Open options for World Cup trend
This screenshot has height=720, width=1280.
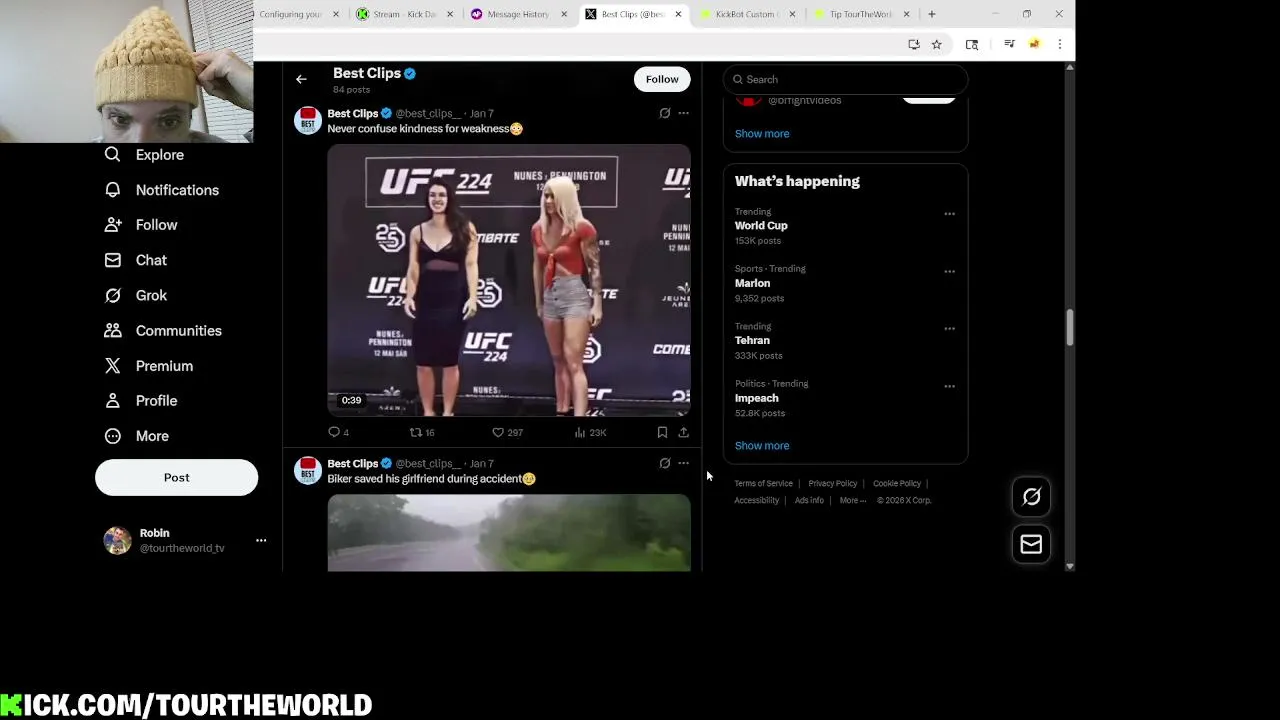tap(950, 213)
